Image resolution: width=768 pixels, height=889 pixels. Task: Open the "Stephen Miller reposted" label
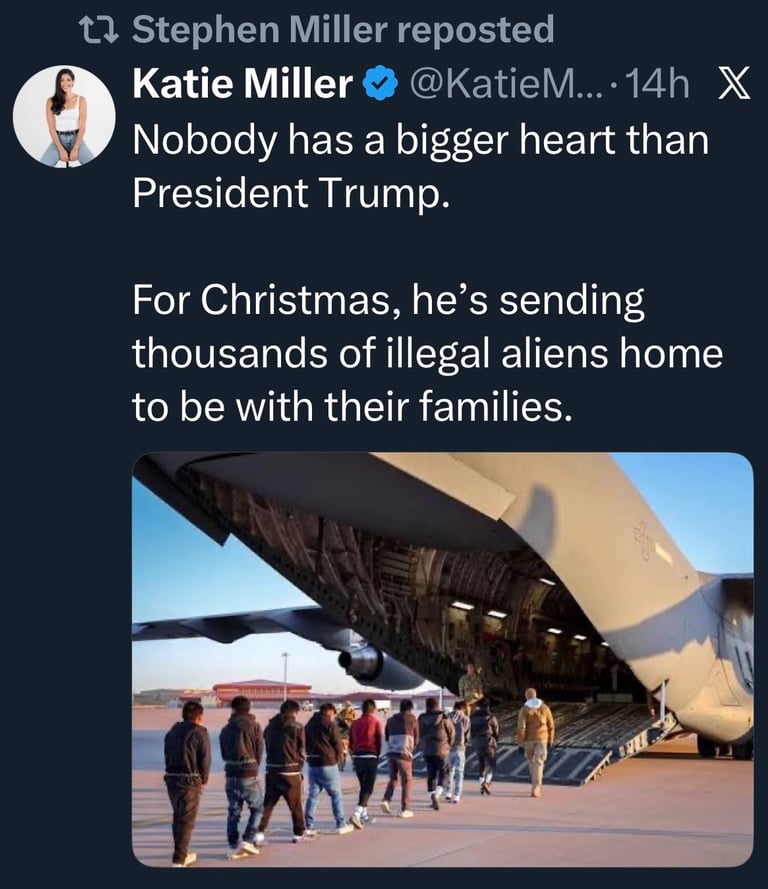(342, 30)
